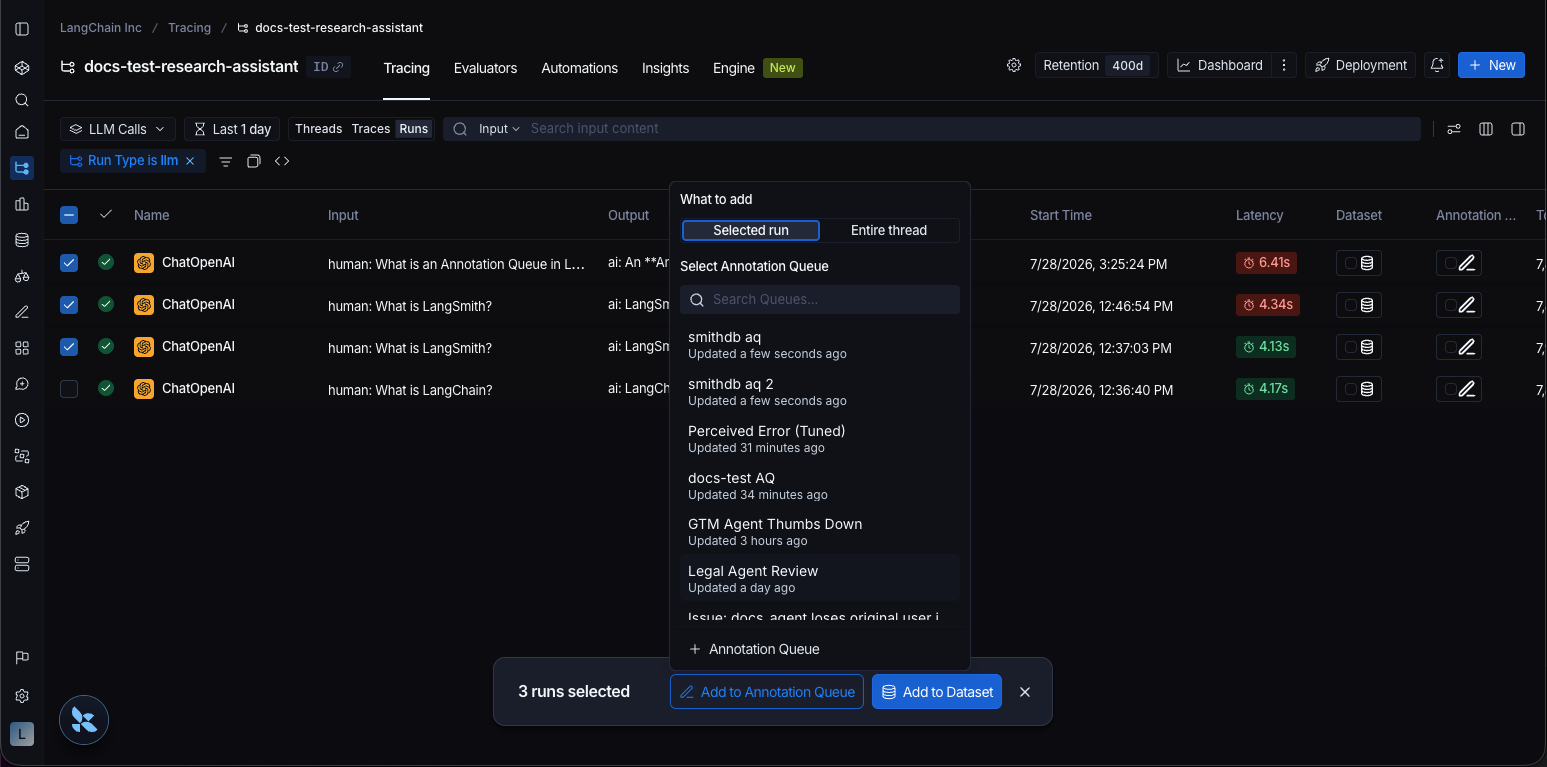1547x767 pixels.
Task: Go to Home via the sidebar house icon
Action: 22,132
